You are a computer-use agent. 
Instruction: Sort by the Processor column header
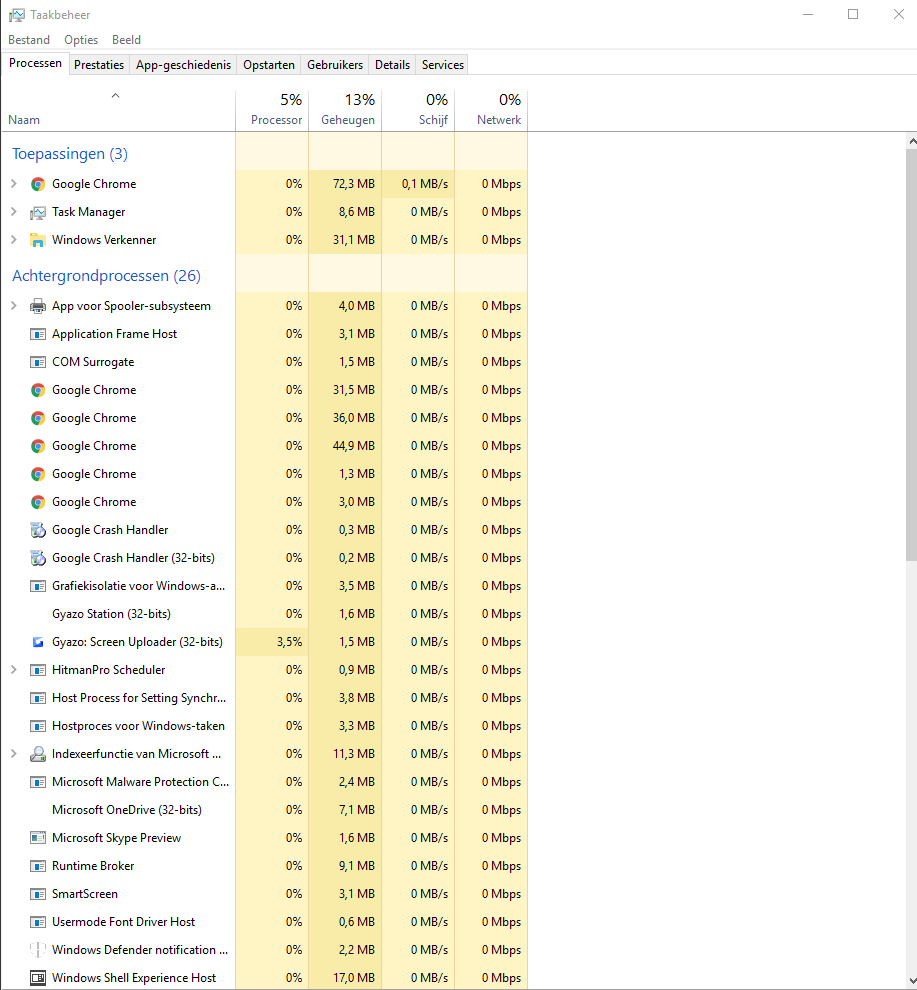pyautogui.click(x=272, y=110)
